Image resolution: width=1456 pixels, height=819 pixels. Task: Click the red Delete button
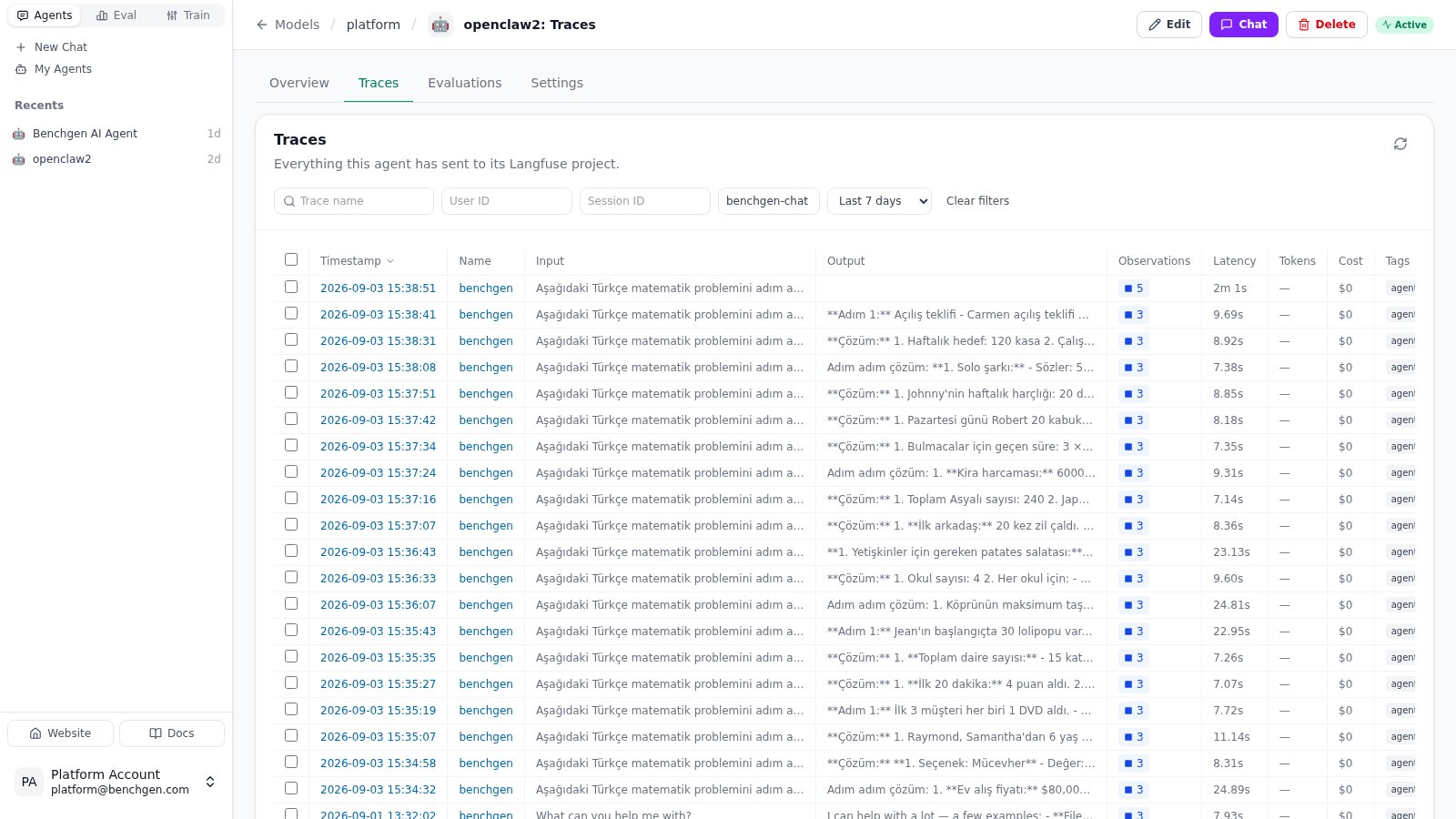pos(1327,25)
